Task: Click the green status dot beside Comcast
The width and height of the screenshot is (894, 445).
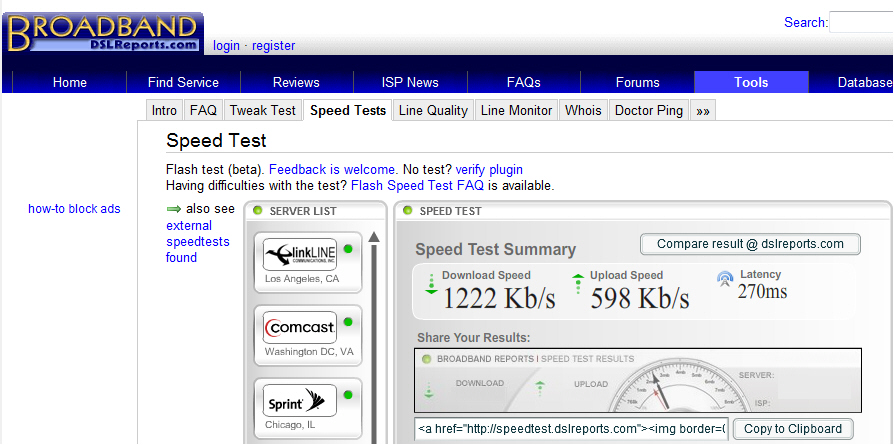Action: [348, 322]
